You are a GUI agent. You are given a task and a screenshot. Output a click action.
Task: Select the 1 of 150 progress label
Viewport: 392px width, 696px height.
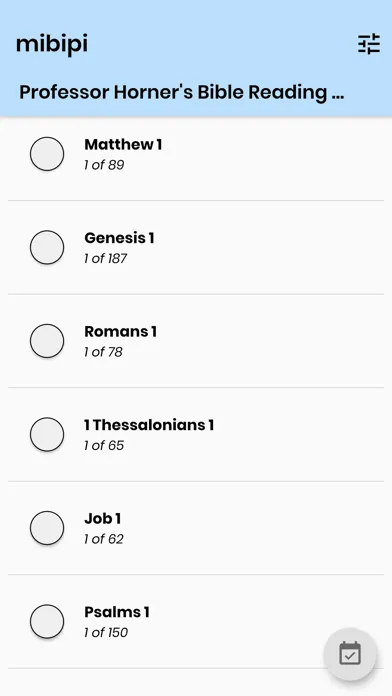pyautogui.click(x=106, y=633)
